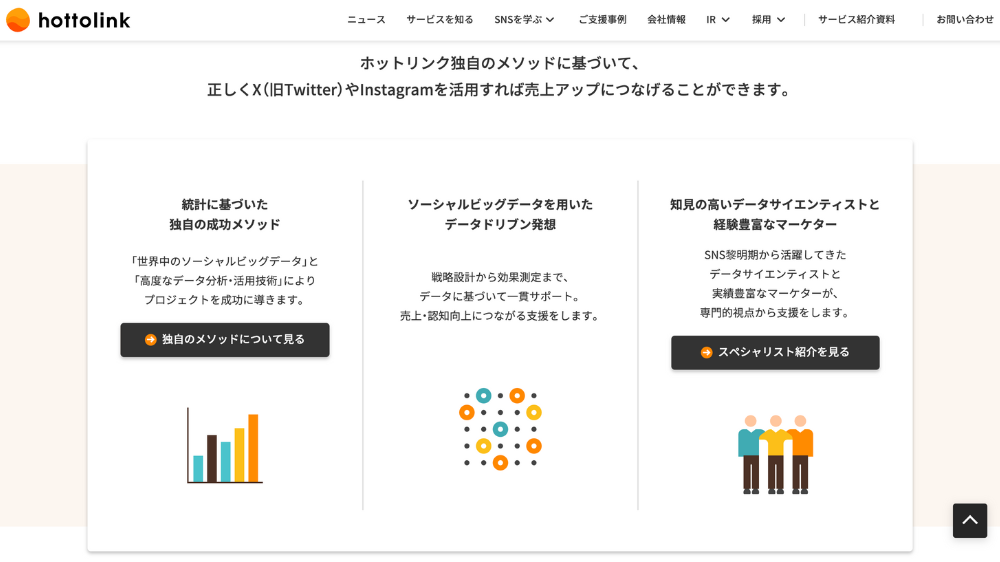Image resolution: width=1000 pixels, height=562 pixels.
Task: Click the orange arrow icon in 独自のメソッド button
Action: click(151, 340)
